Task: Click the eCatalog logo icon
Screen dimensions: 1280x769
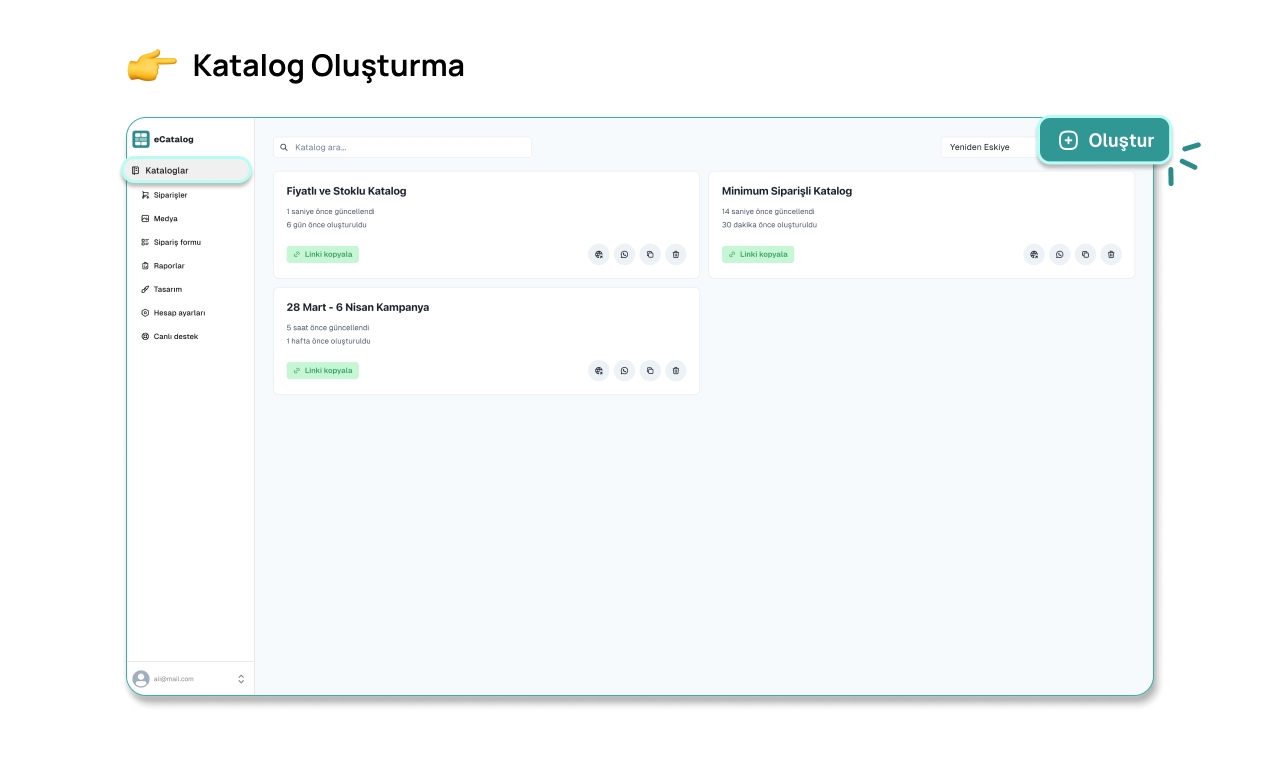Action: (141, 139)
